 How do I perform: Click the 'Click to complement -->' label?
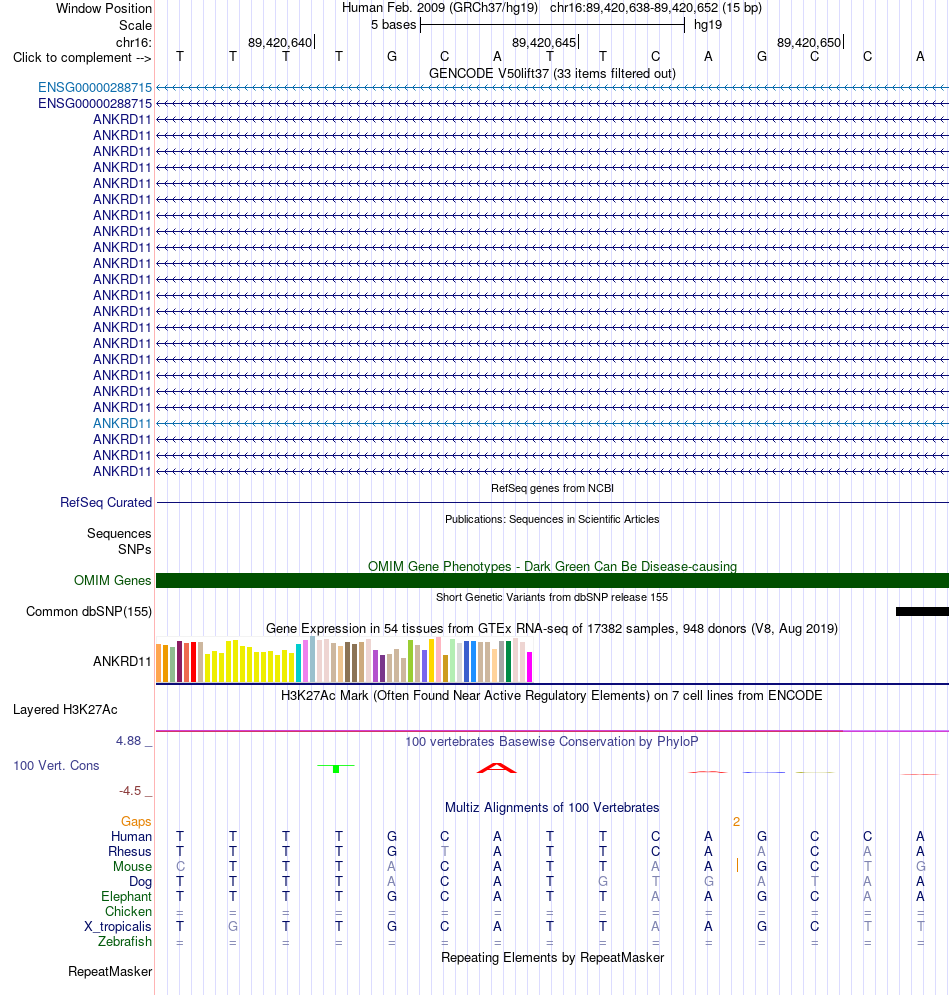pyautogui.click(x=82, y=58)
